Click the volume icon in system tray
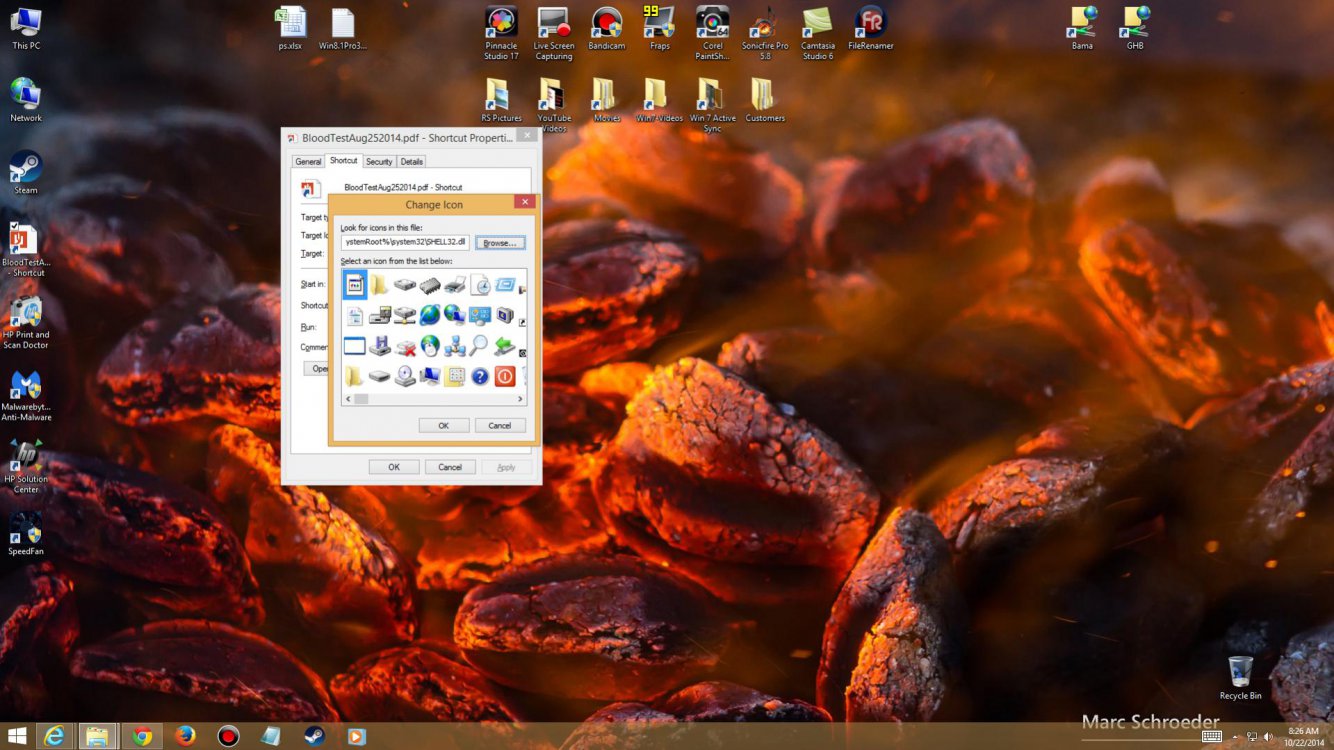This screenshot has width=1334, height=750. coord(1269,737)
